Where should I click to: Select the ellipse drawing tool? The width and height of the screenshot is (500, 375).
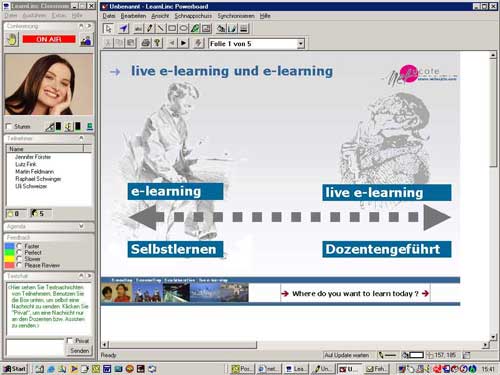[x=183, y=29]
